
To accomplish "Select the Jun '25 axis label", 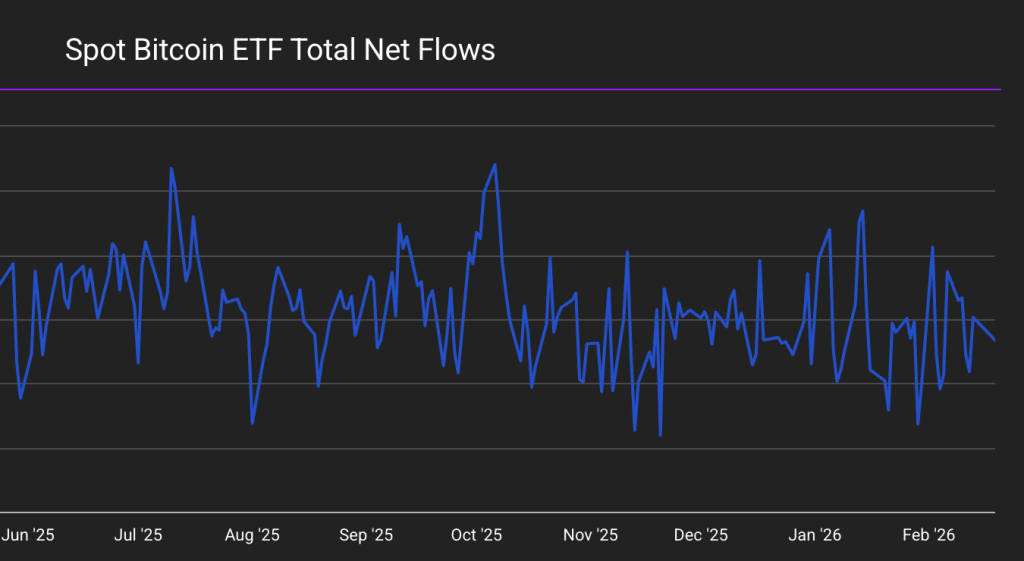I will (27, 535).
